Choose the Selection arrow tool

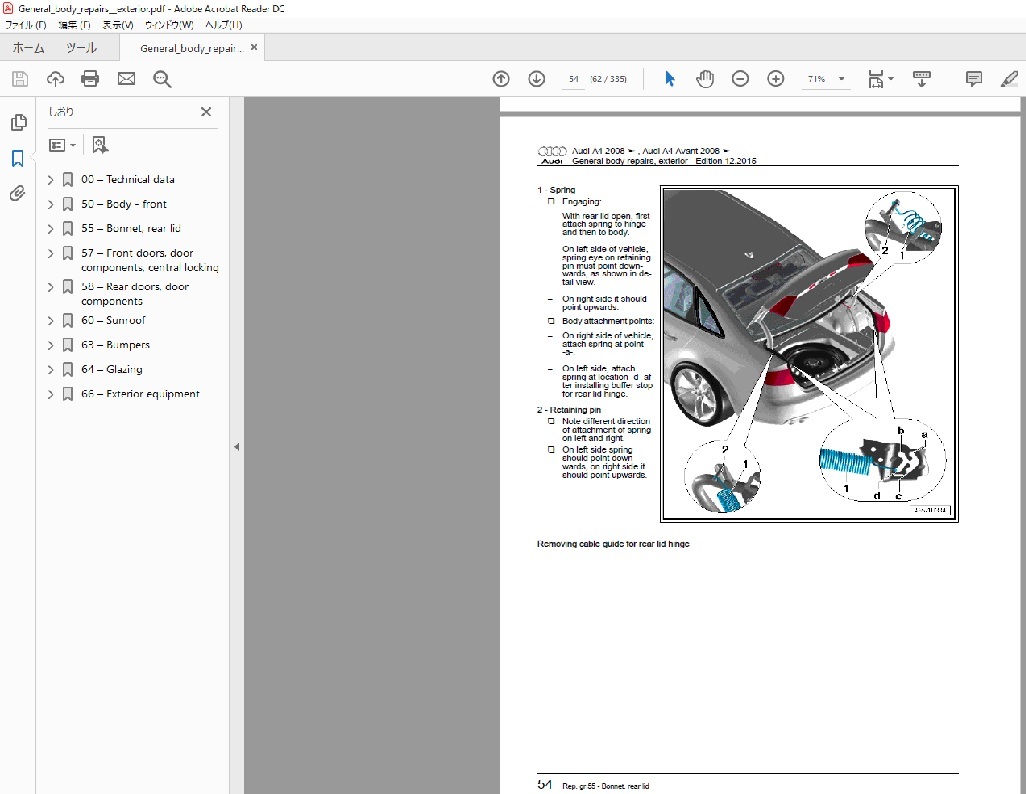(669, 79)
